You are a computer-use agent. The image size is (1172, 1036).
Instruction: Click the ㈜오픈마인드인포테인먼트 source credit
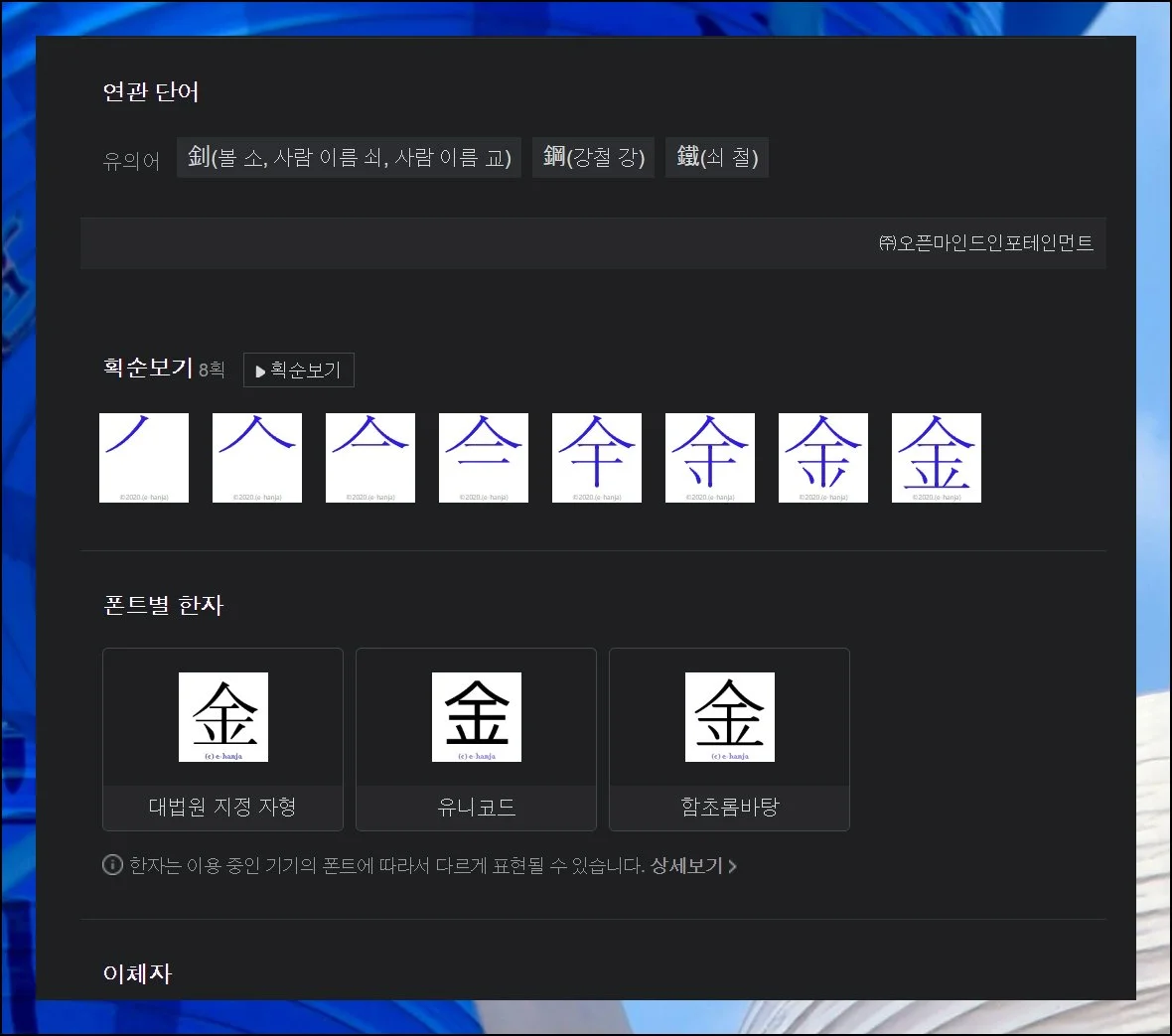click(985, 243)
